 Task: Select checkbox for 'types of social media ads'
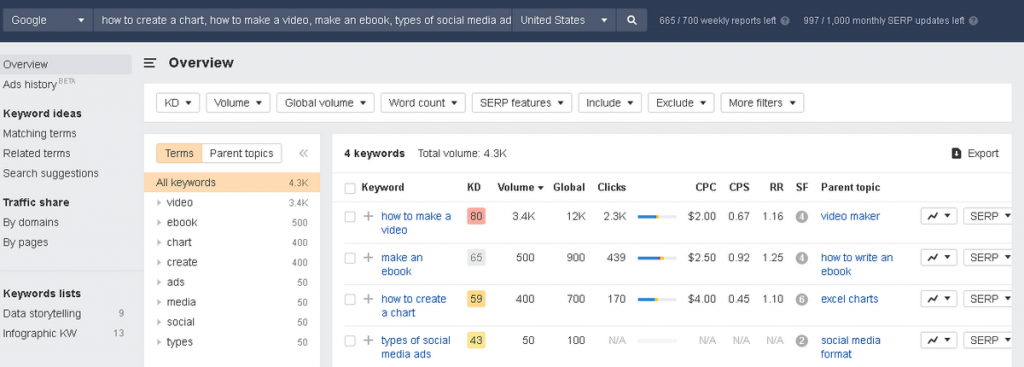(x=350, y=341)
